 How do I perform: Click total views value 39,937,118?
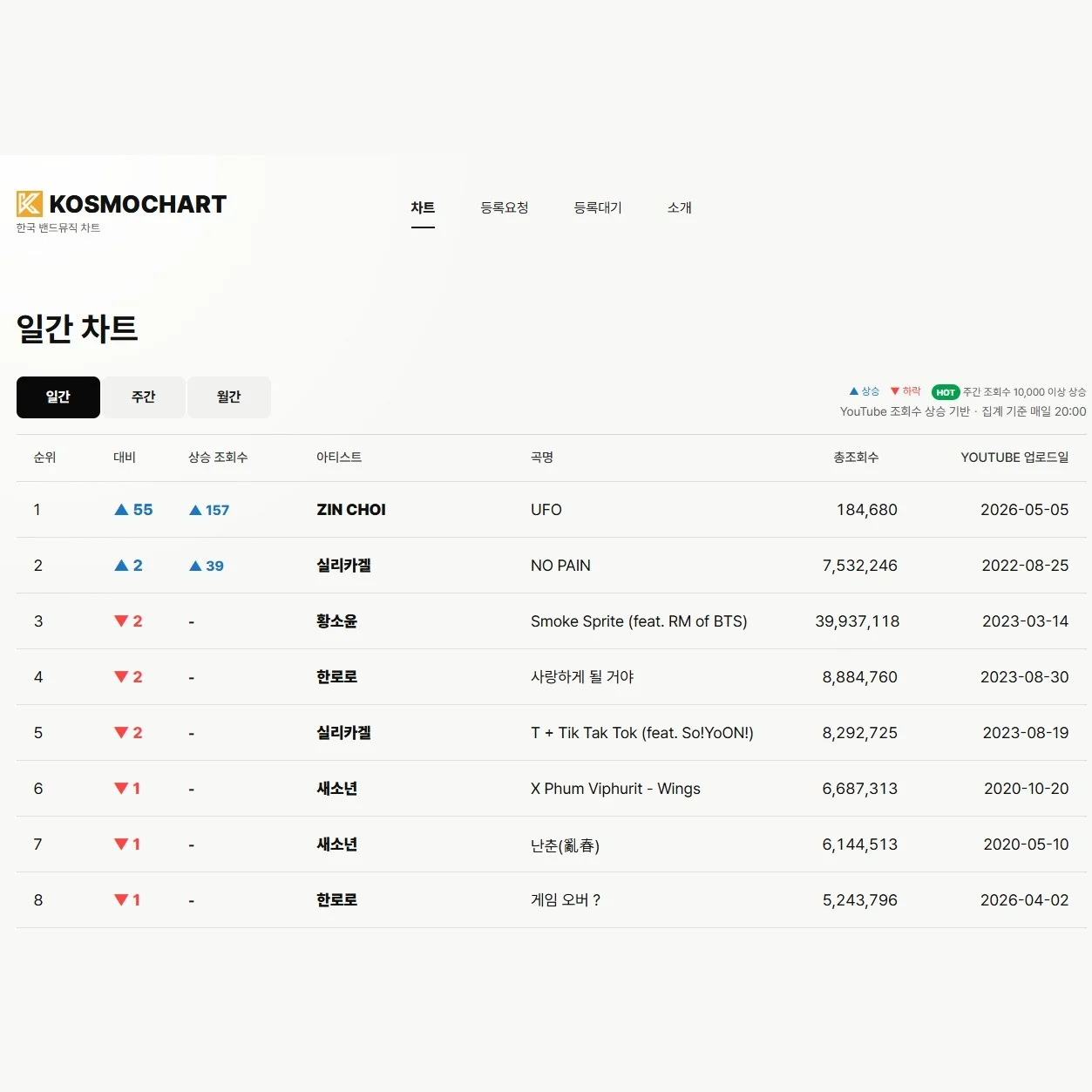coord(858,621)
